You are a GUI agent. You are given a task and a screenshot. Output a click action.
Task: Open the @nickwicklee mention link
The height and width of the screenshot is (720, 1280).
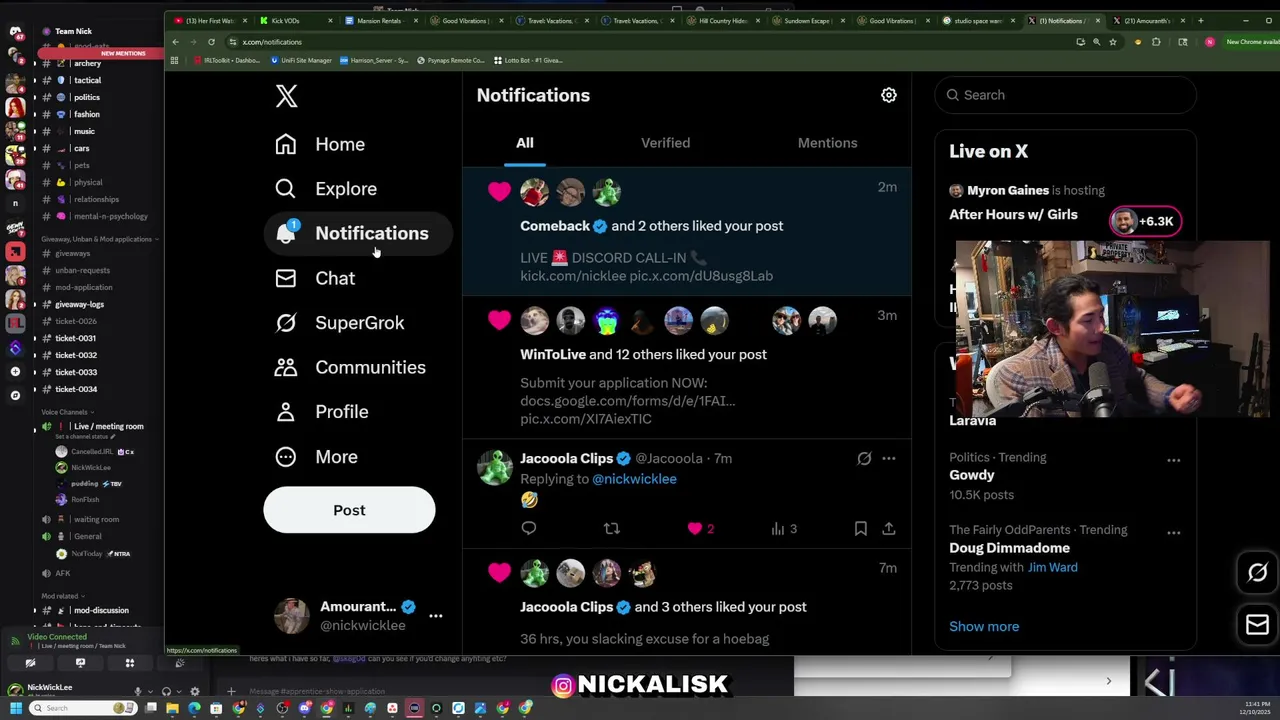(634, 479)
